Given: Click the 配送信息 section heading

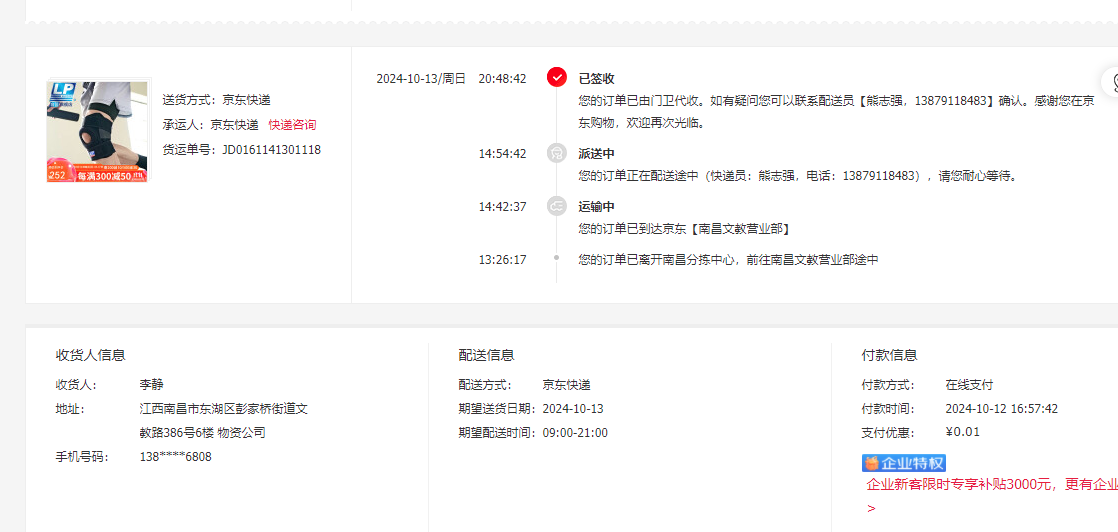Looking at the screenshot, I should coord(486,355).
